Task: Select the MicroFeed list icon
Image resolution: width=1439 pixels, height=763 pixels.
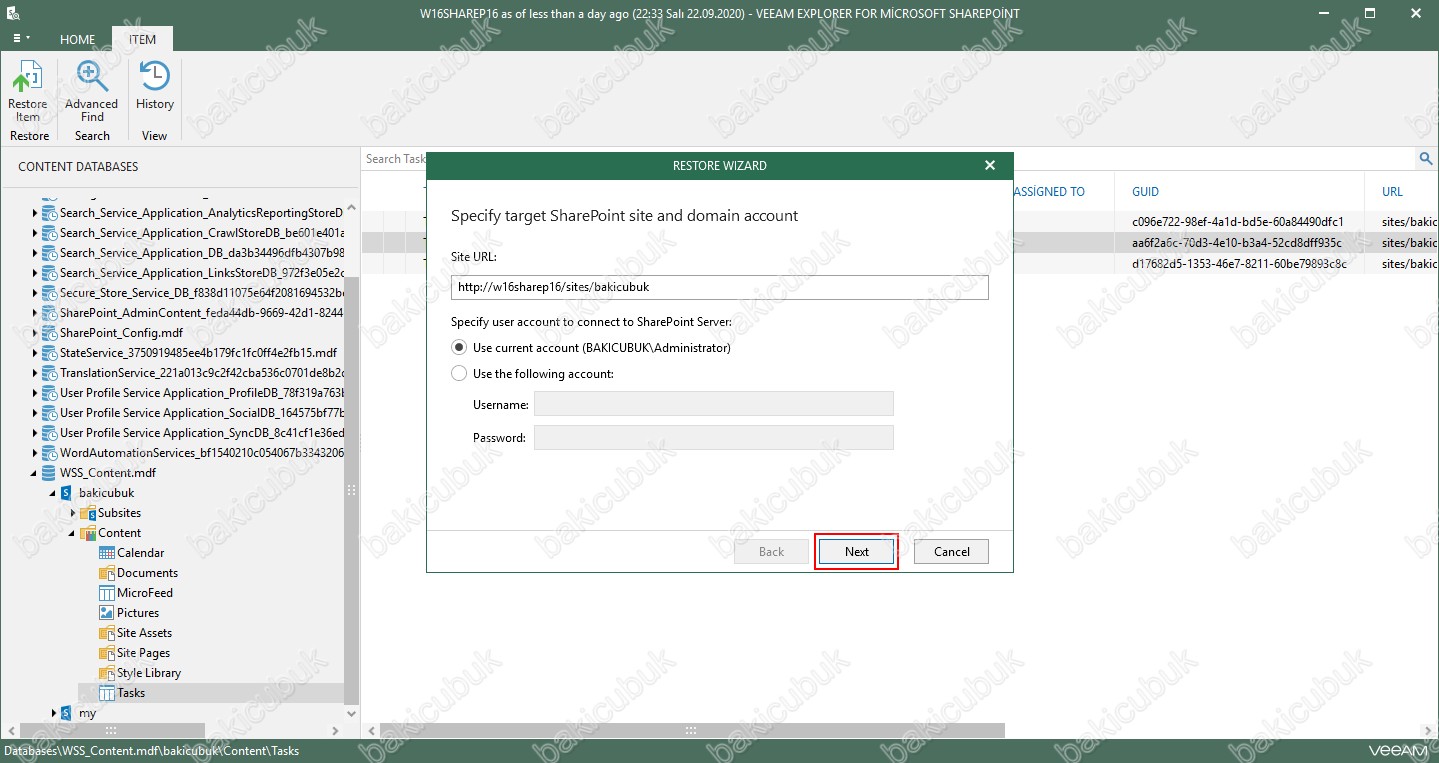Action: coord(107,593)
